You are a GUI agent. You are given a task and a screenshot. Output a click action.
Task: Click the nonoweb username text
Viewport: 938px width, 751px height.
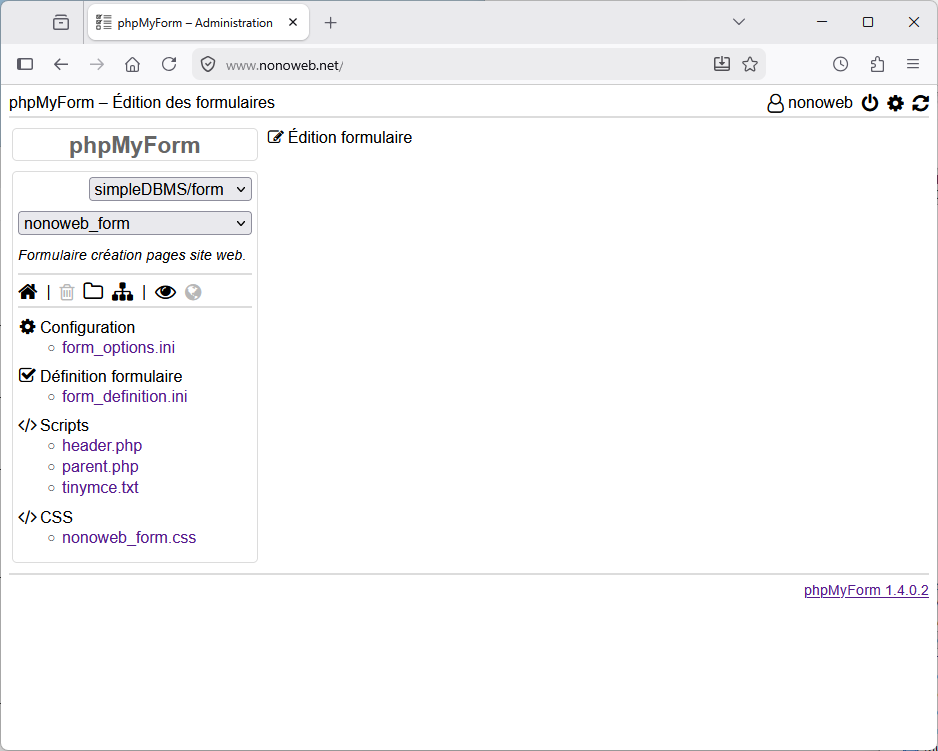click(x=820, y=103)
